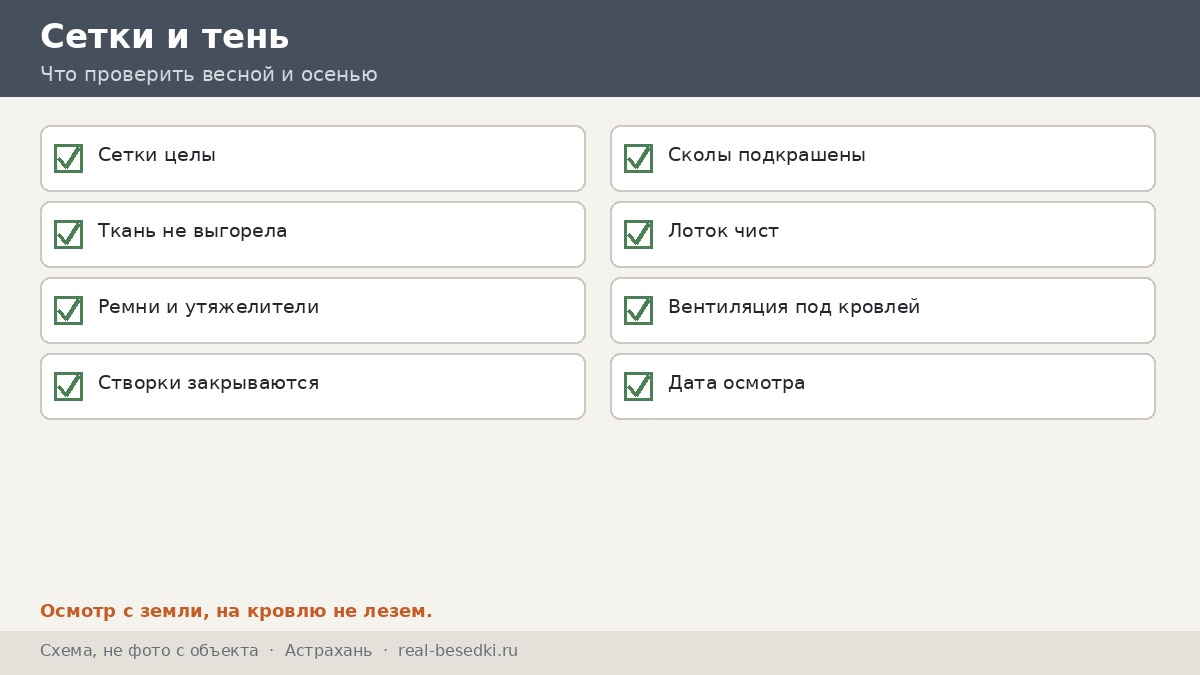The image size is (1200, 675).
Task: Click the 'Ткань не выгорела' label text
Action: pyautogui.click(x=192, y=232)
